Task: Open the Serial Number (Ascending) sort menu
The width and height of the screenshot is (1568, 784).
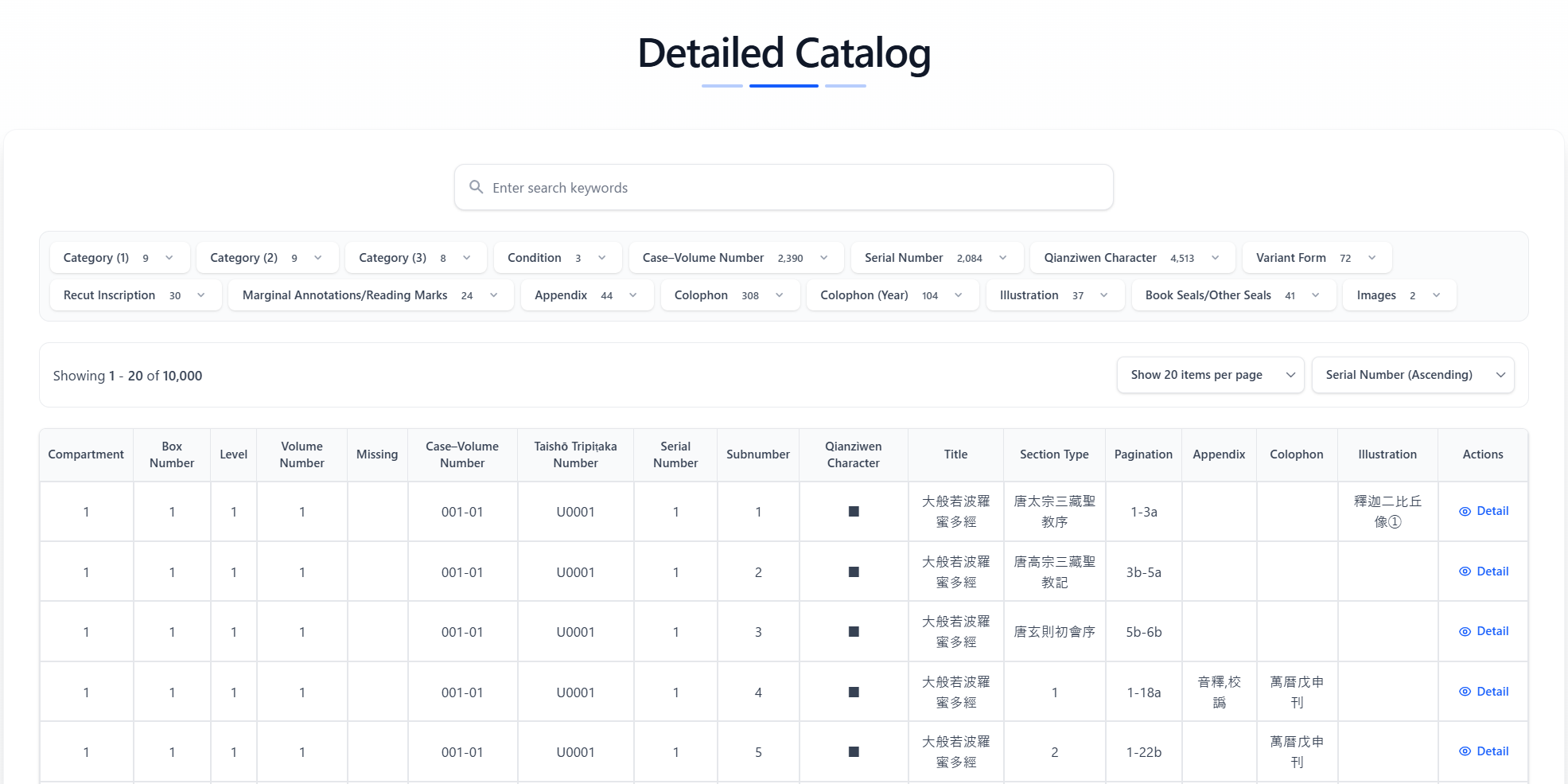Action: tap(1413, 374)
